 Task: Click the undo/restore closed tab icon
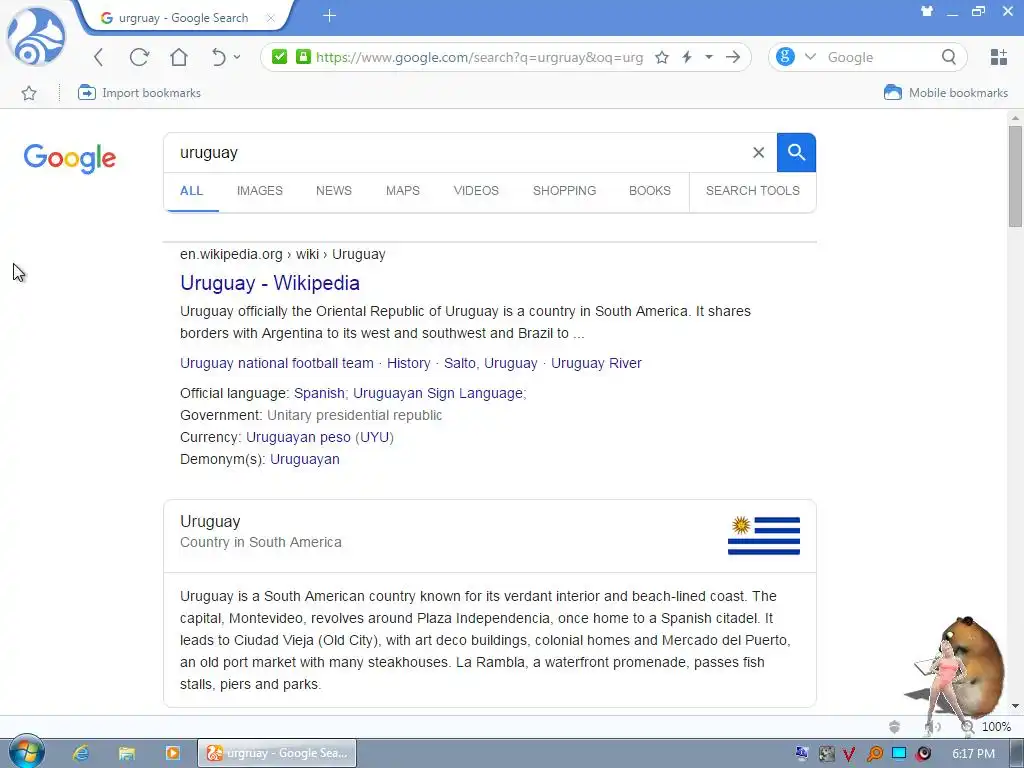point(219,57)
